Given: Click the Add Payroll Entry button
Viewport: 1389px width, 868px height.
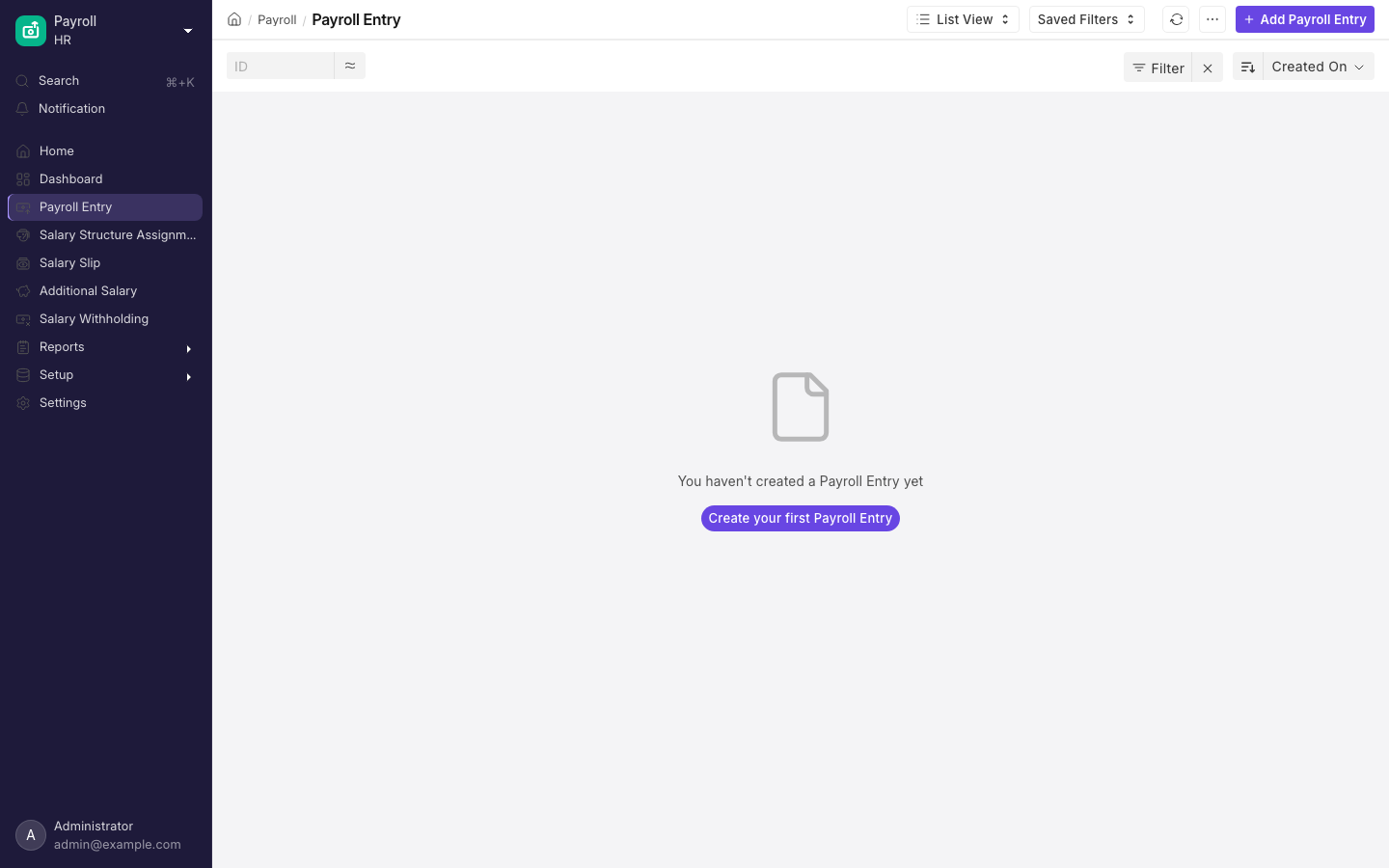Looking at the screenshot, I should pyautogui.click(x=1305, y=19).
